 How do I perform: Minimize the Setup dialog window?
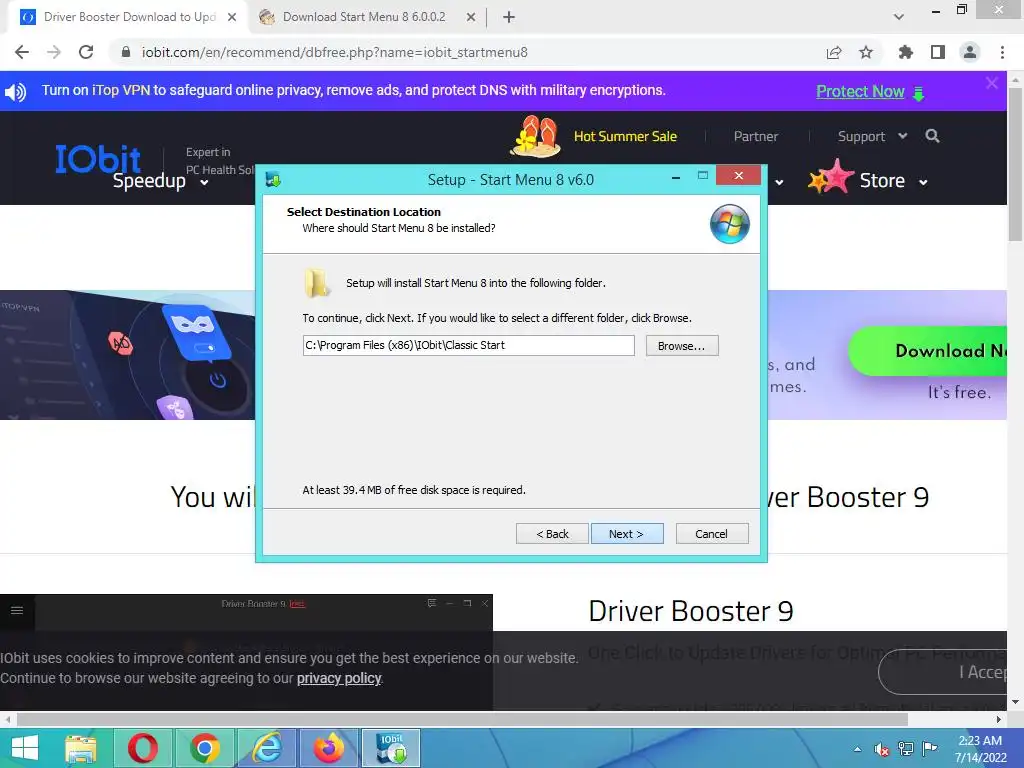(676, 176)
